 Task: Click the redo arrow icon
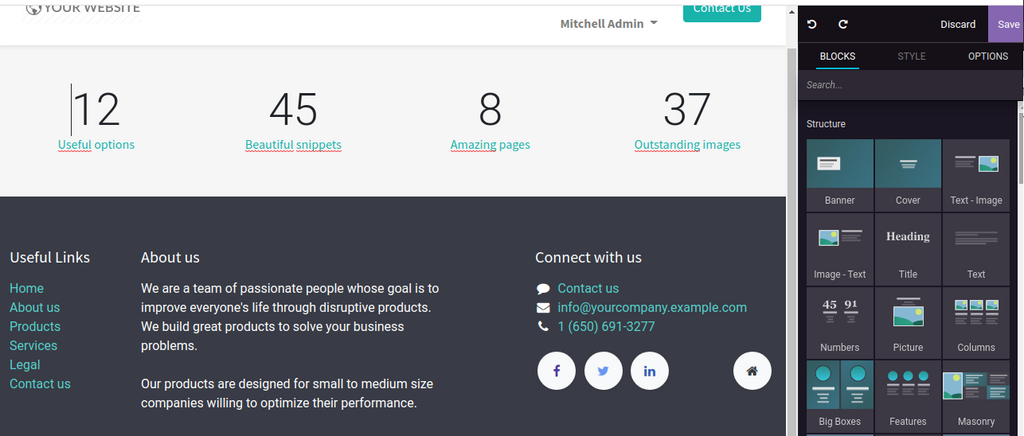tap(843, 24)
